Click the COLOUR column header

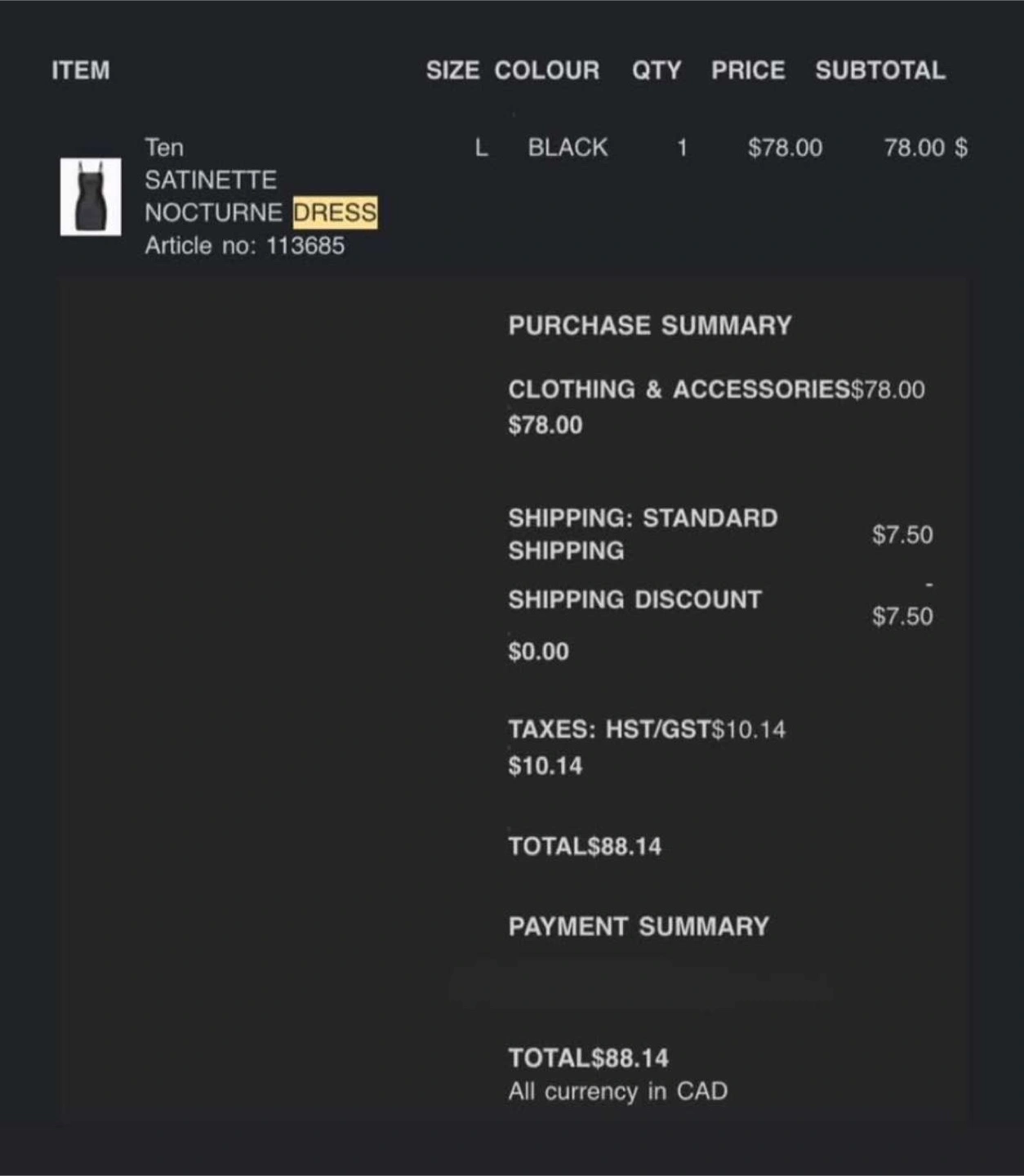coord(547,70)
